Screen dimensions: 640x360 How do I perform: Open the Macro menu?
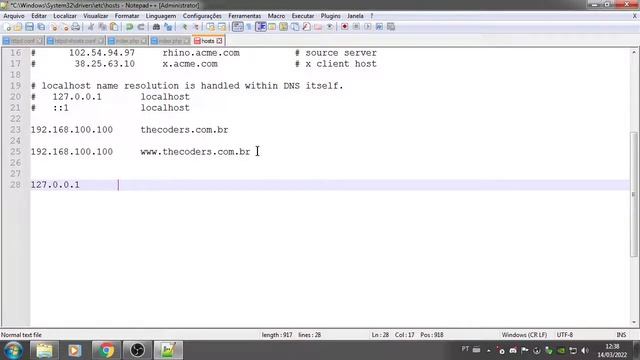coord(276,16)
